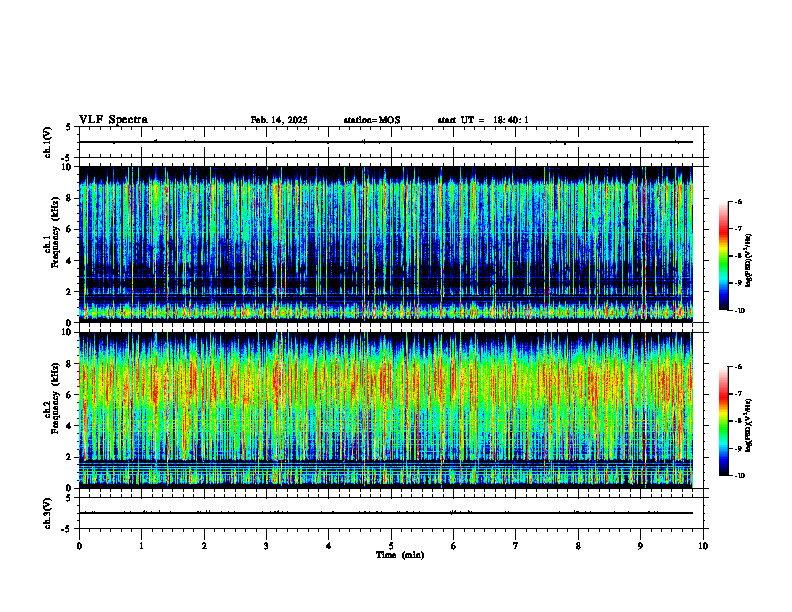Click the time-axis tick label "6"
Screen dimensions: 792x612
[453, 546]
